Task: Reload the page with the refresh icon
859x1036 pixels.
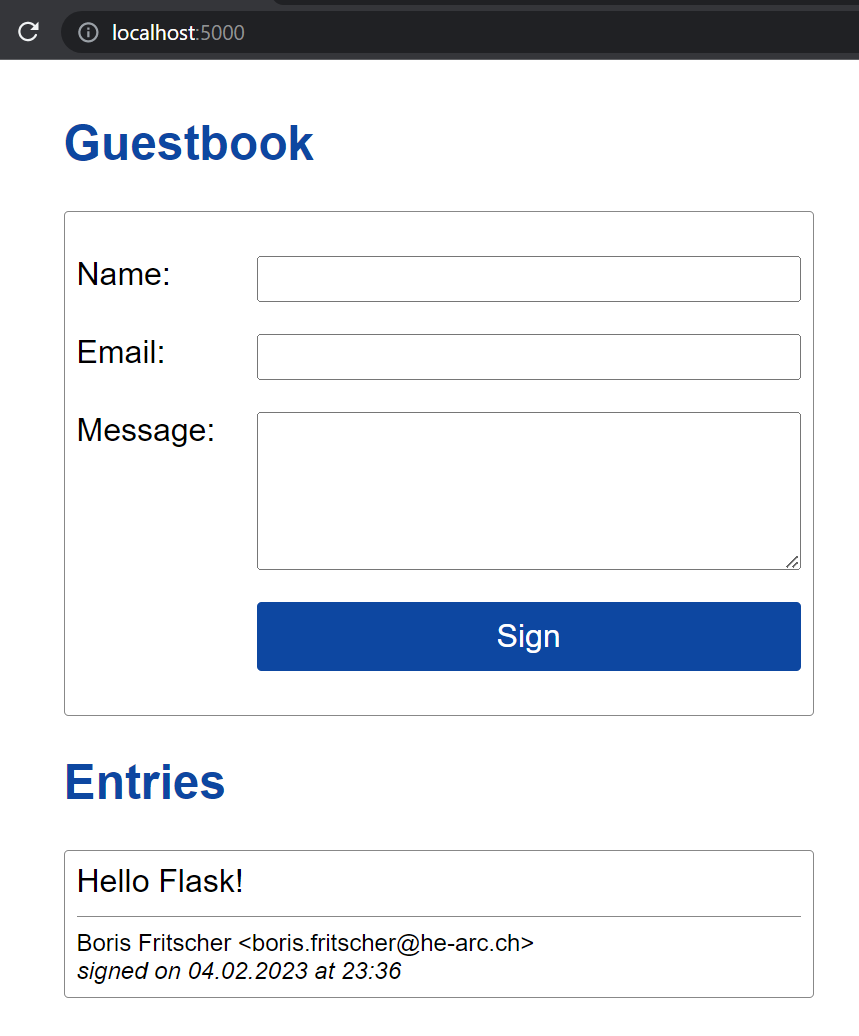Action: [x=28, y=32]
